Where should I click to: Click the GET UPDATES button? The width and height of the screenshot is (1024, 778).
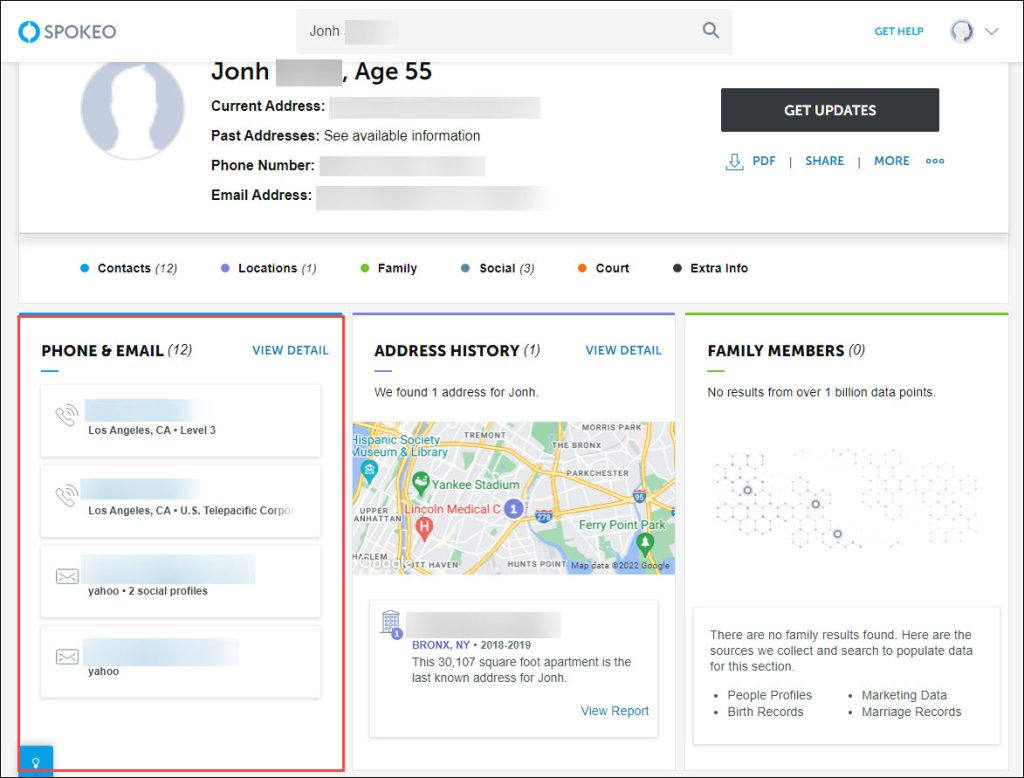(x=829, y=110)
